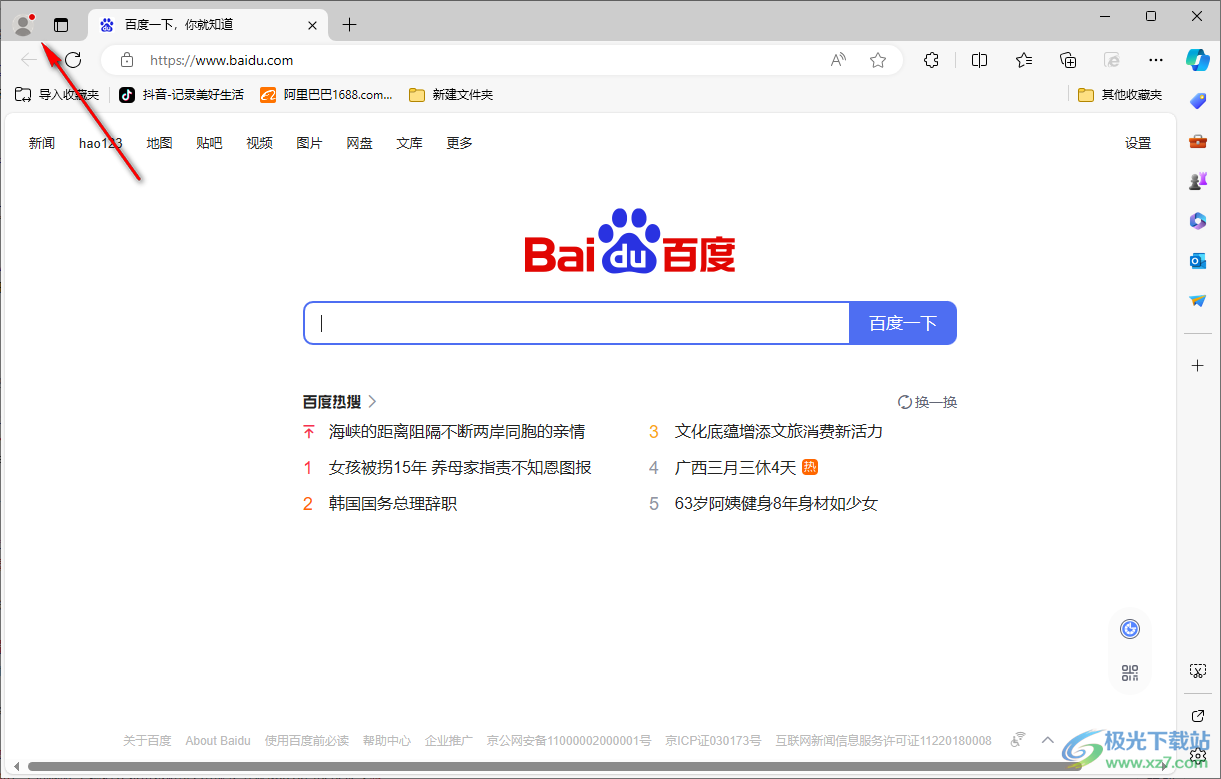The height and width of the screenshot is (779, 1221).
Task: Open 广西三月三休4天 headline
Action: click(x=736, y=468)
